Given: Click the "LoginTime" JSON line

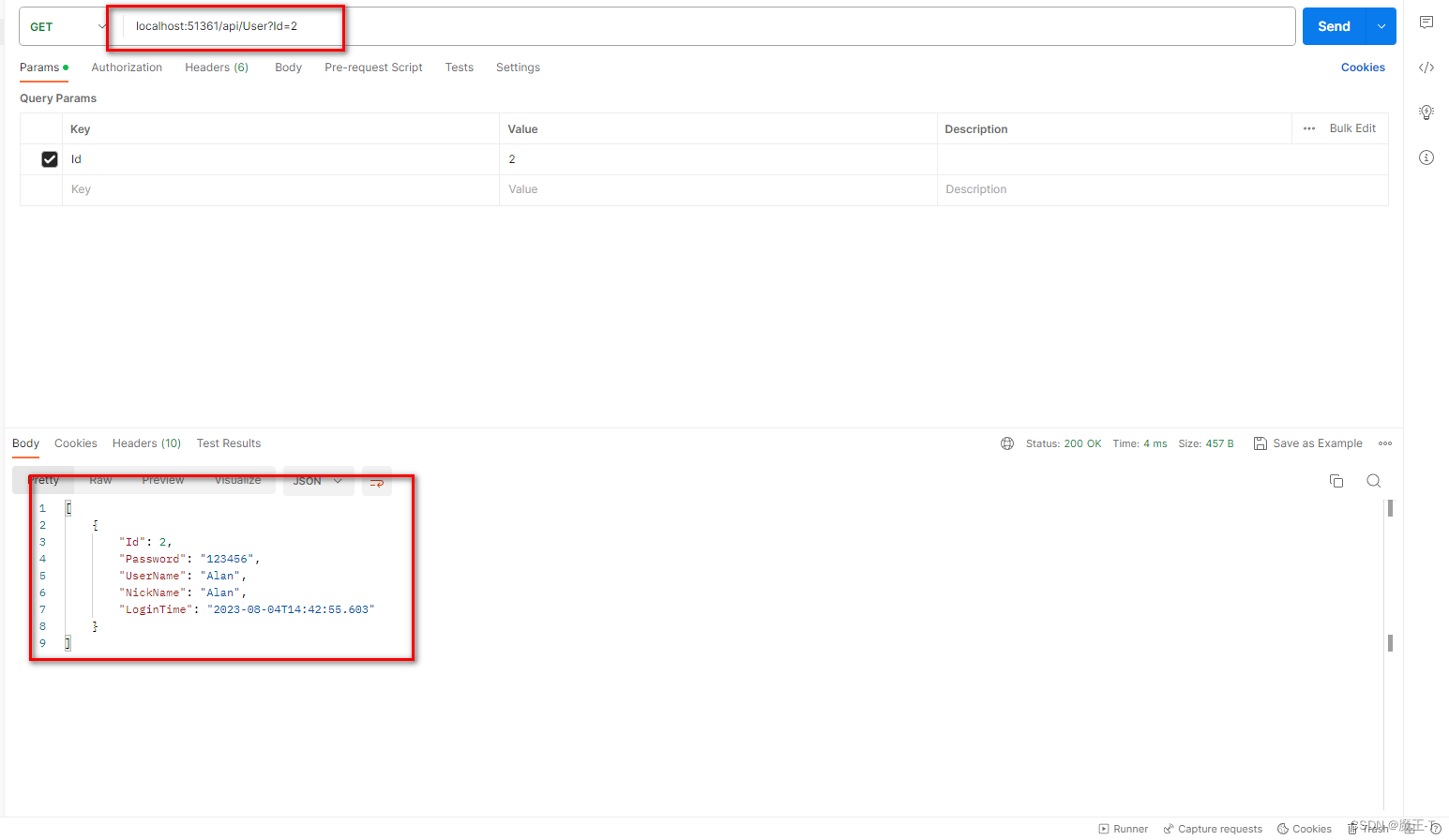Looking at the screenshot, I should pos(247,609).
